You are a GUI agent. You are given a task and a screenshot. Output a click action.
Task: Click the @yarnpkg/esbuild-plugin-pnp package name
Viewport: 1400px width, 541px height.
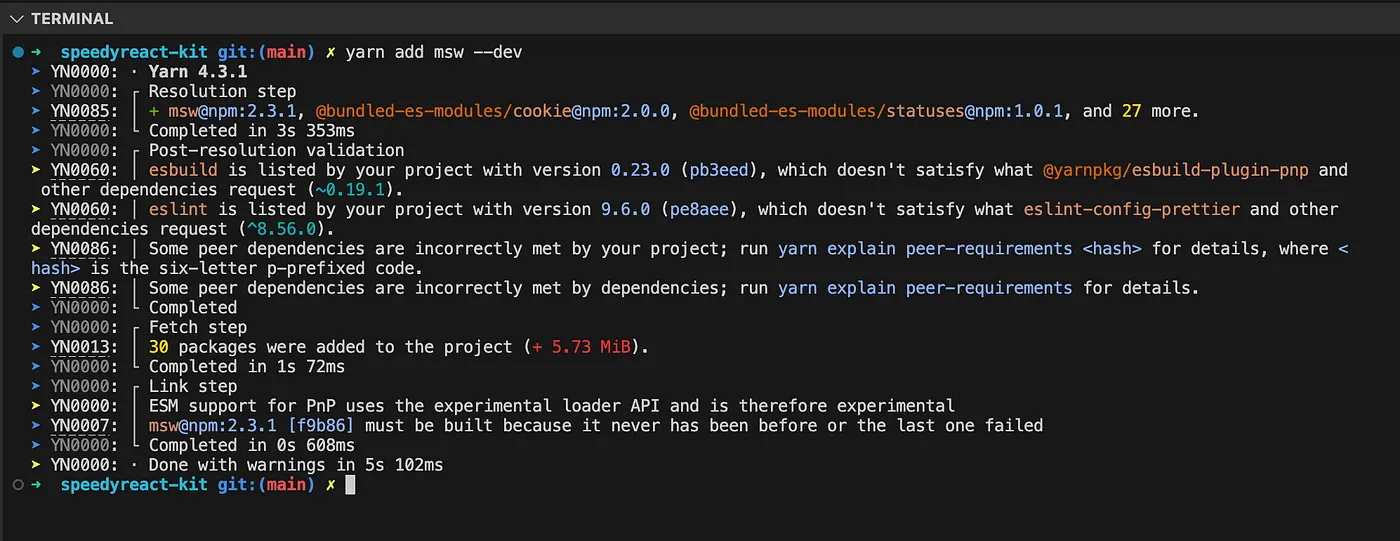coord(1181,170)
